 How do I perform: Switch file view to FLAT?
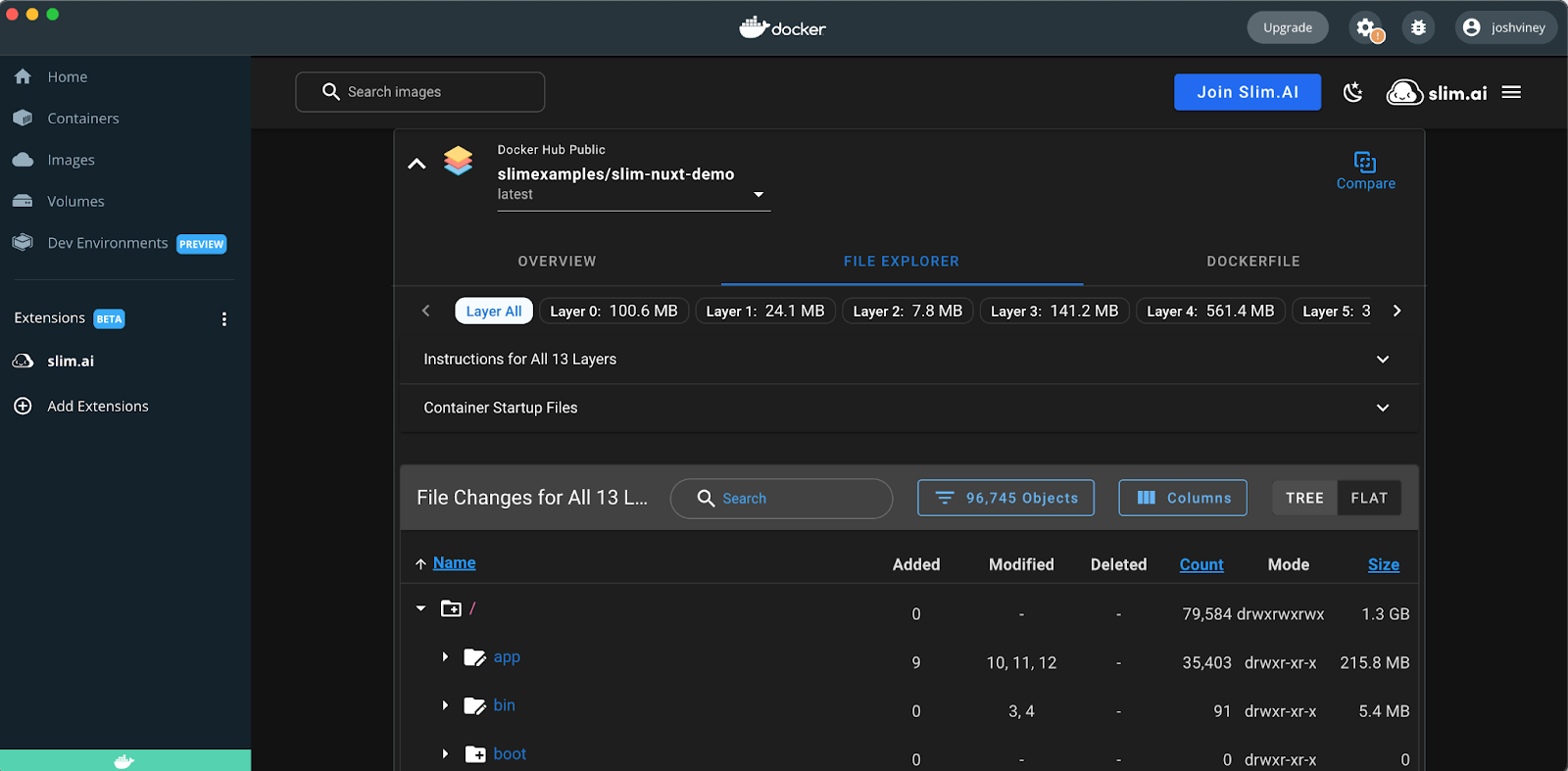tap(1369, 498)
